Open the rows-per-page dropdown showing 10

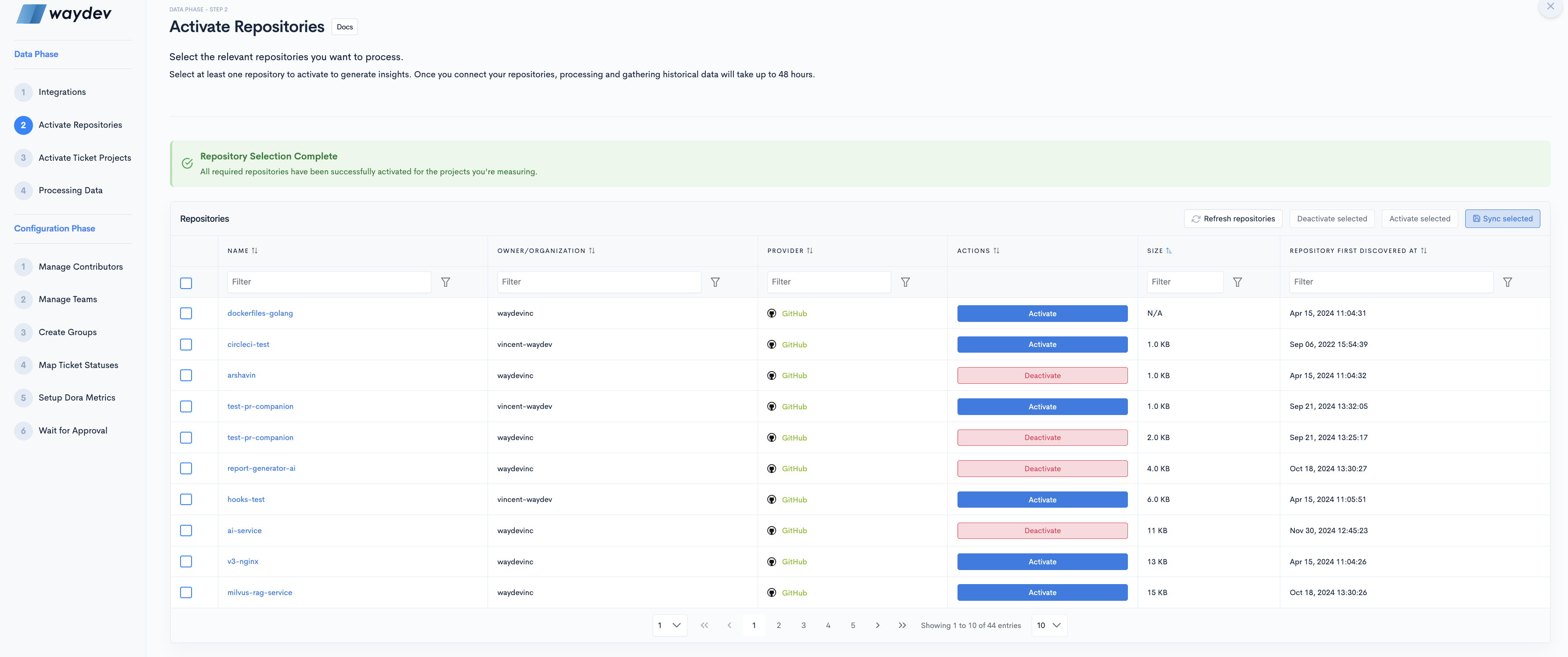point(1049,625)
